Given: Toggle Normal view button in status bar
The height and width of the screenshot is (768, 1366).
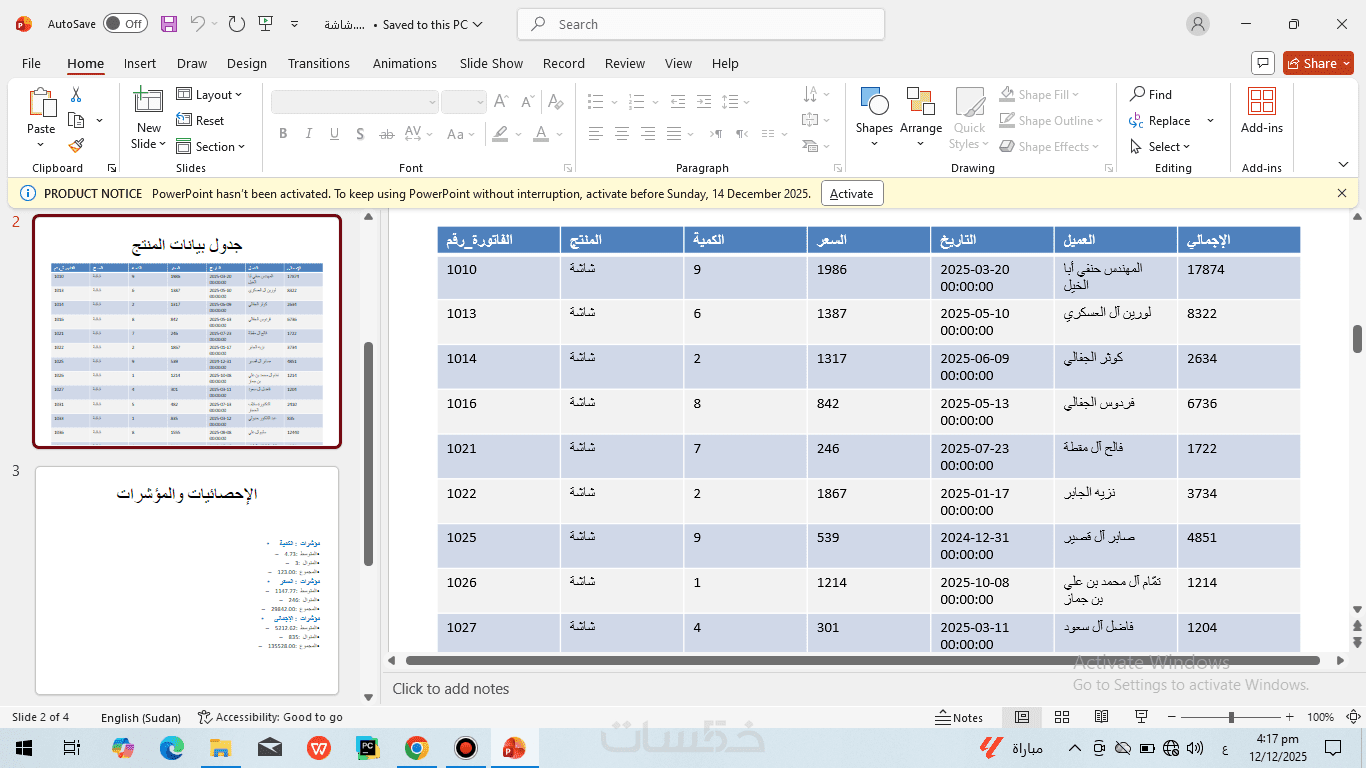Looking at the screenshot, I should (x=1022, y=717).
